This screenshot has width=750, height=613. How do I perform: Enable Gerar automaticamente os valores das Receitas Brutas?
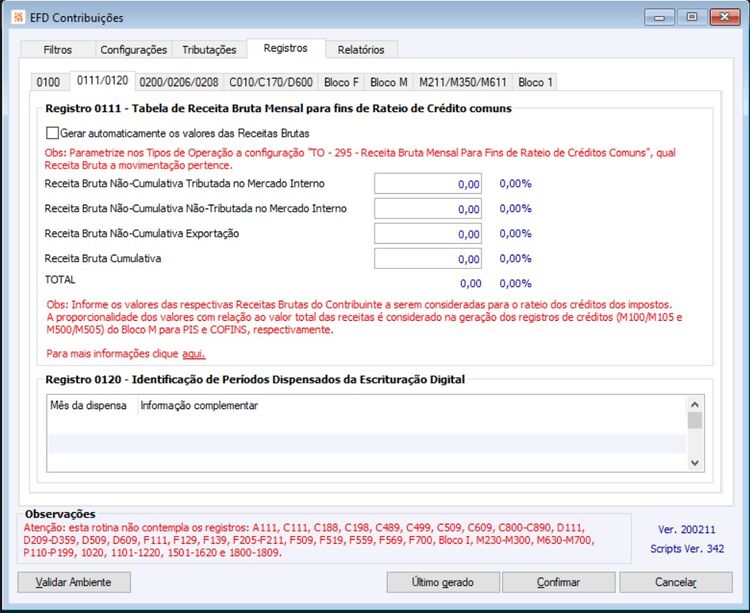coord(52,133)
